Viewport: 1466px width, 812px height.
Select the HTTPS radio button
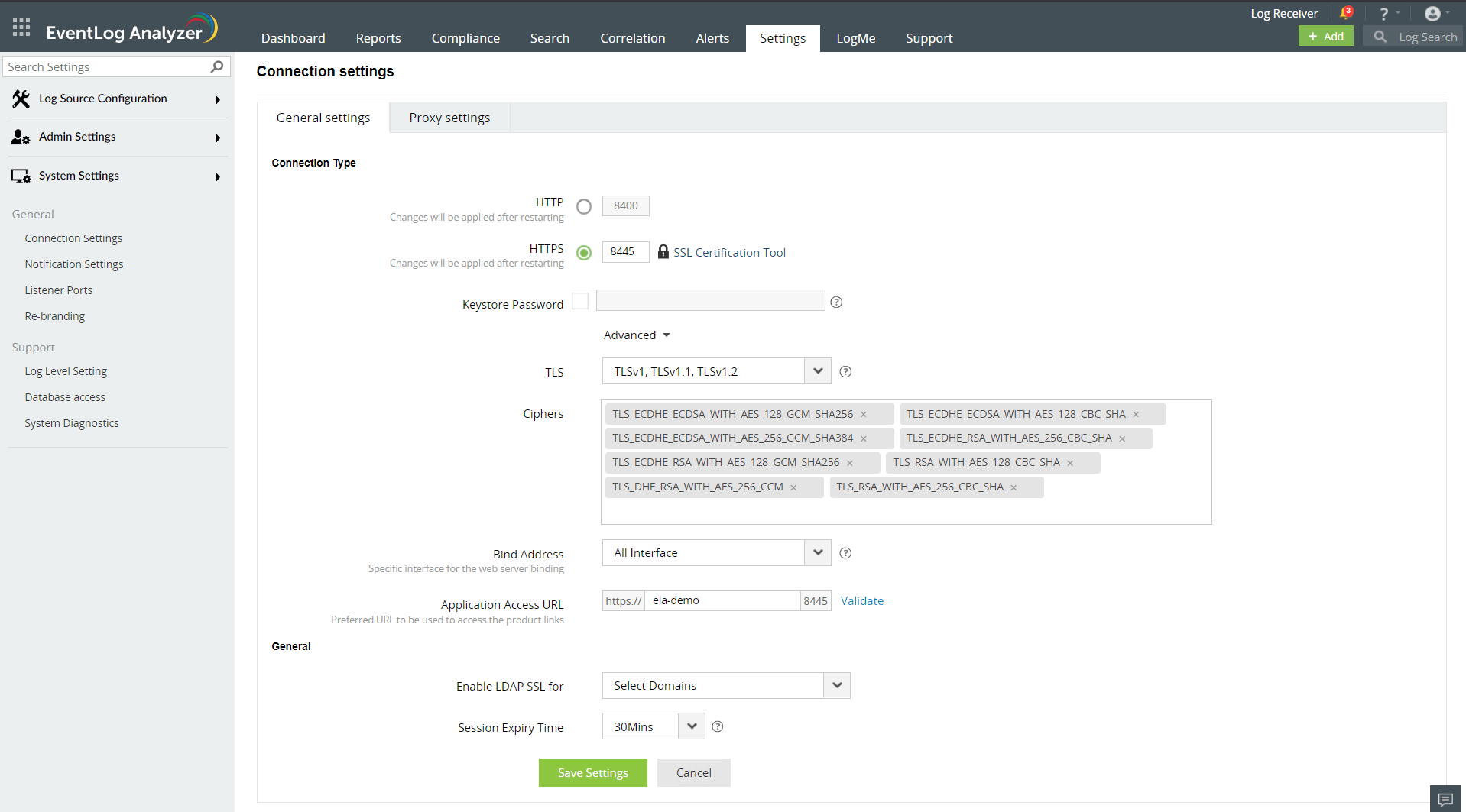[x=584, y=253]
